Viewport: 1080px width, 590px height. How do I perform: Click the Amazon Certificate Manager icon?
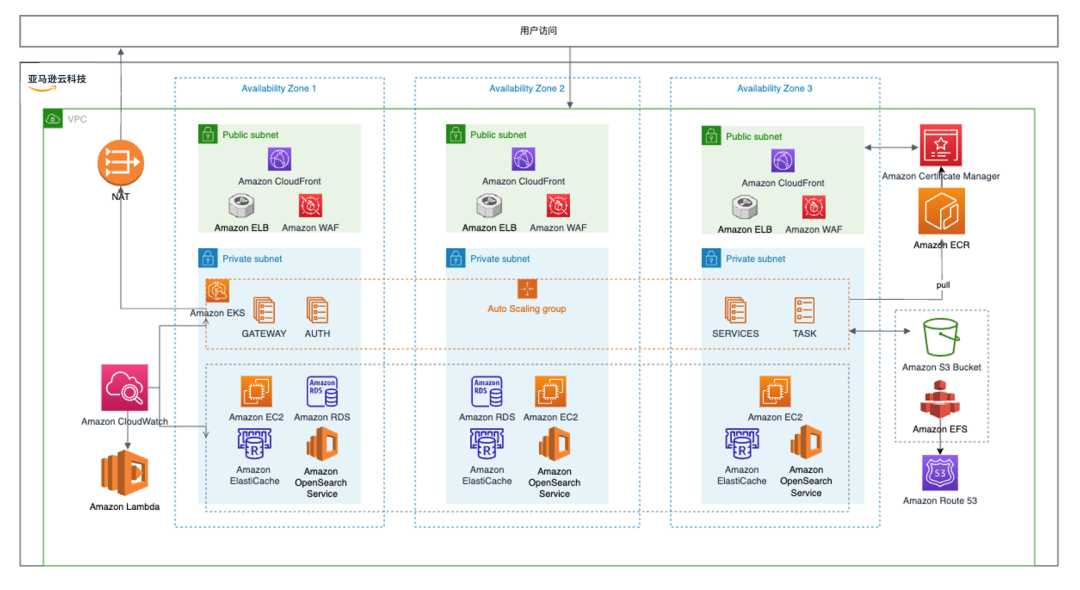pyautogui.click(x=941, y=145)
